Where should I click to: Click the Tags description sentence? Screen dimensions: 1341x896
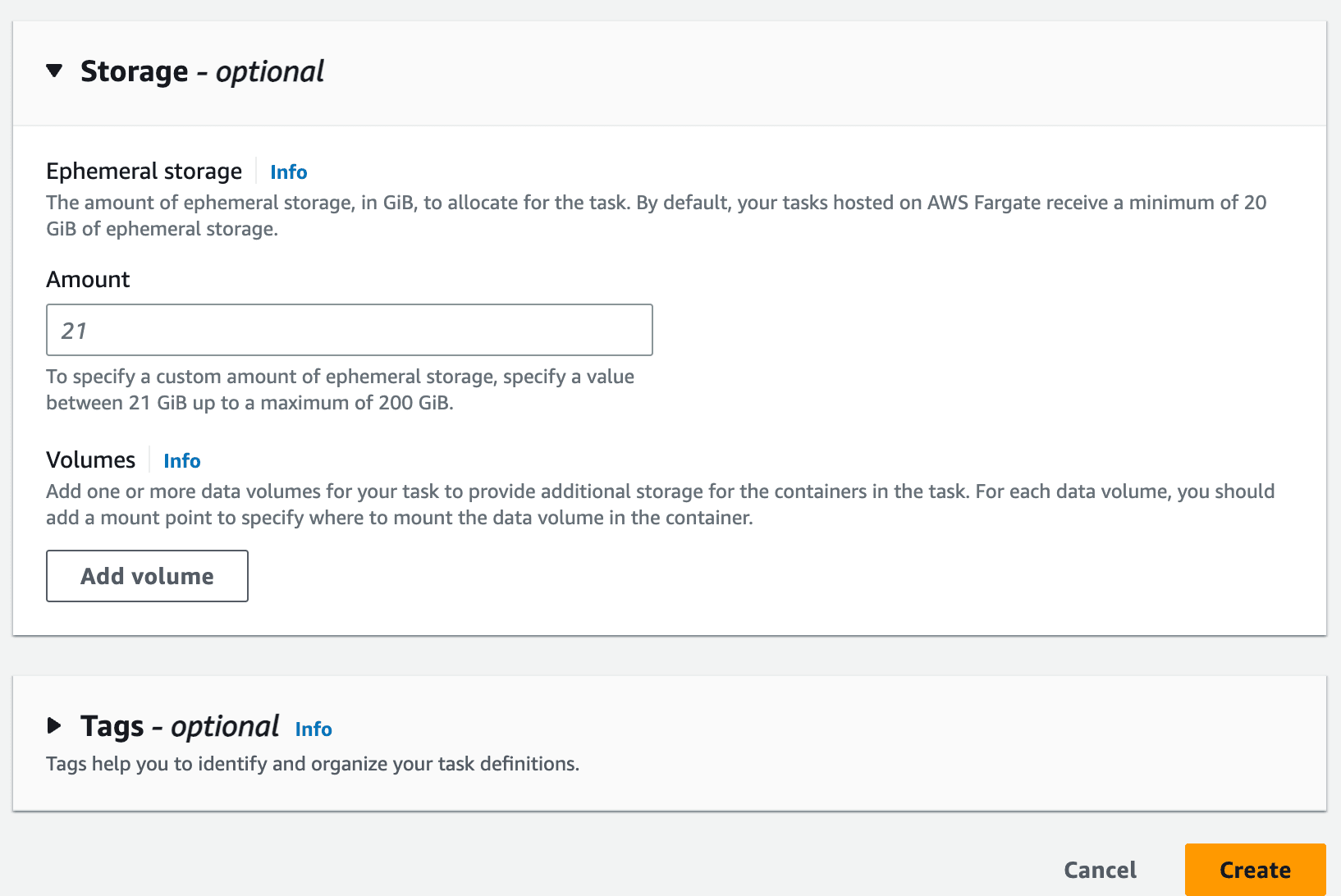[312, 764]
